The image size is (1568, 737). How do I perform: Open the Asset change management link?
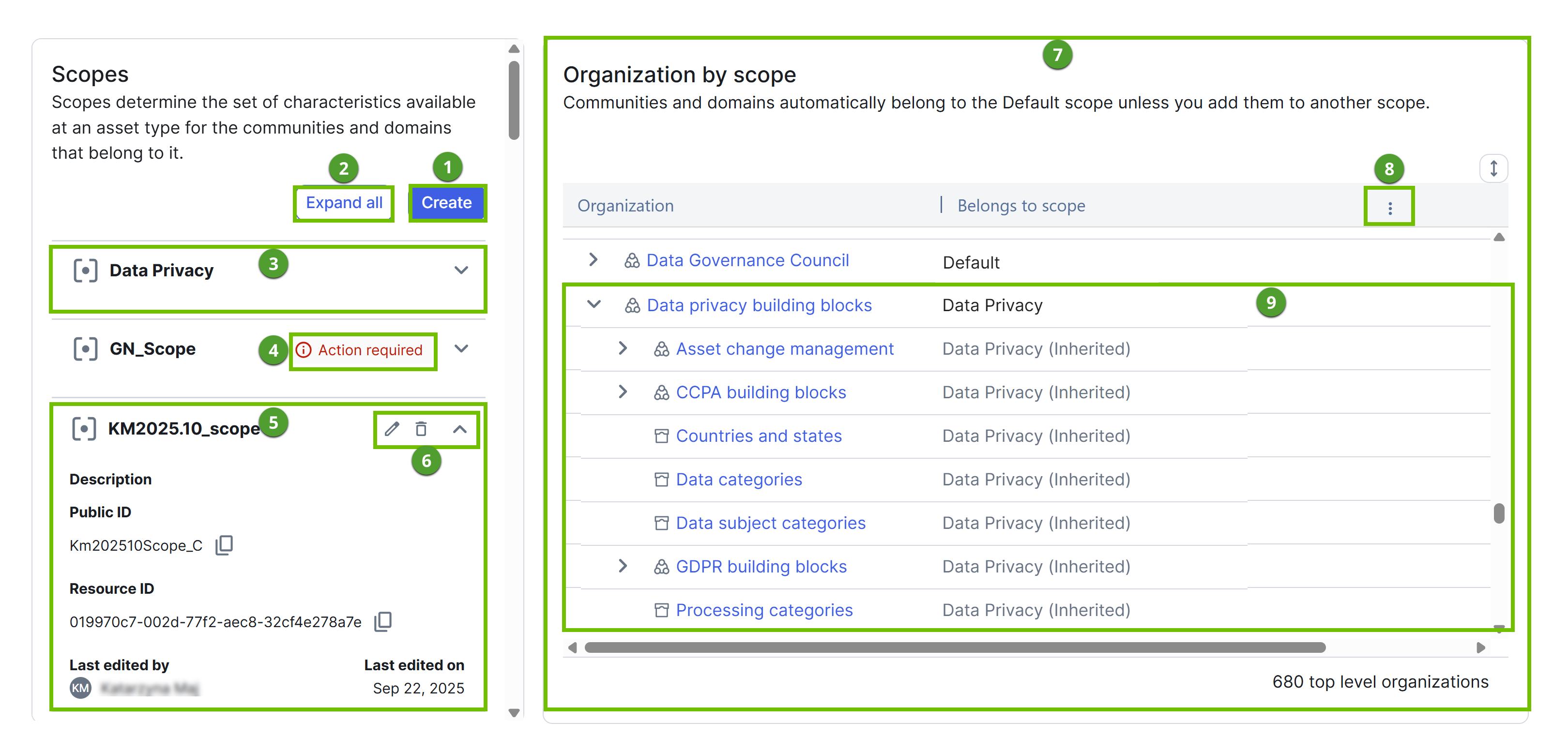point(784,349)
